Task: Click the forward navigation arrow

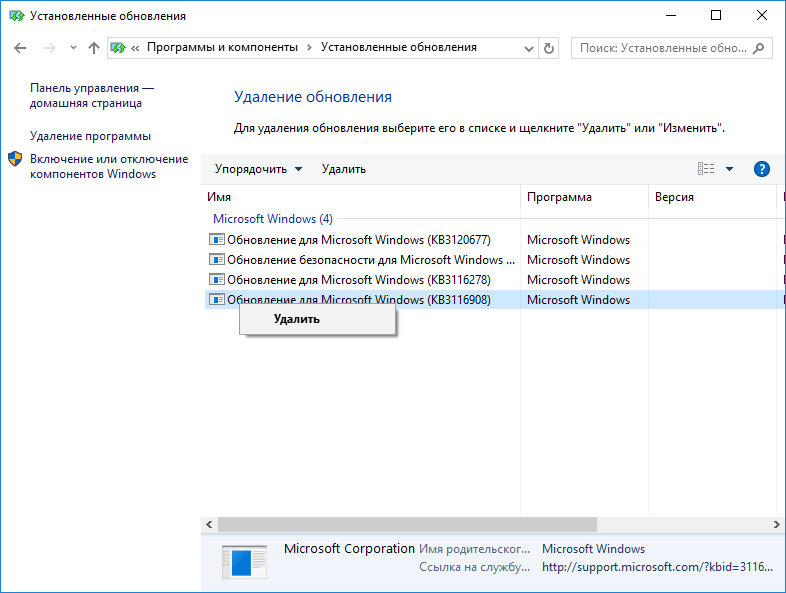Action: coord(50,48)
